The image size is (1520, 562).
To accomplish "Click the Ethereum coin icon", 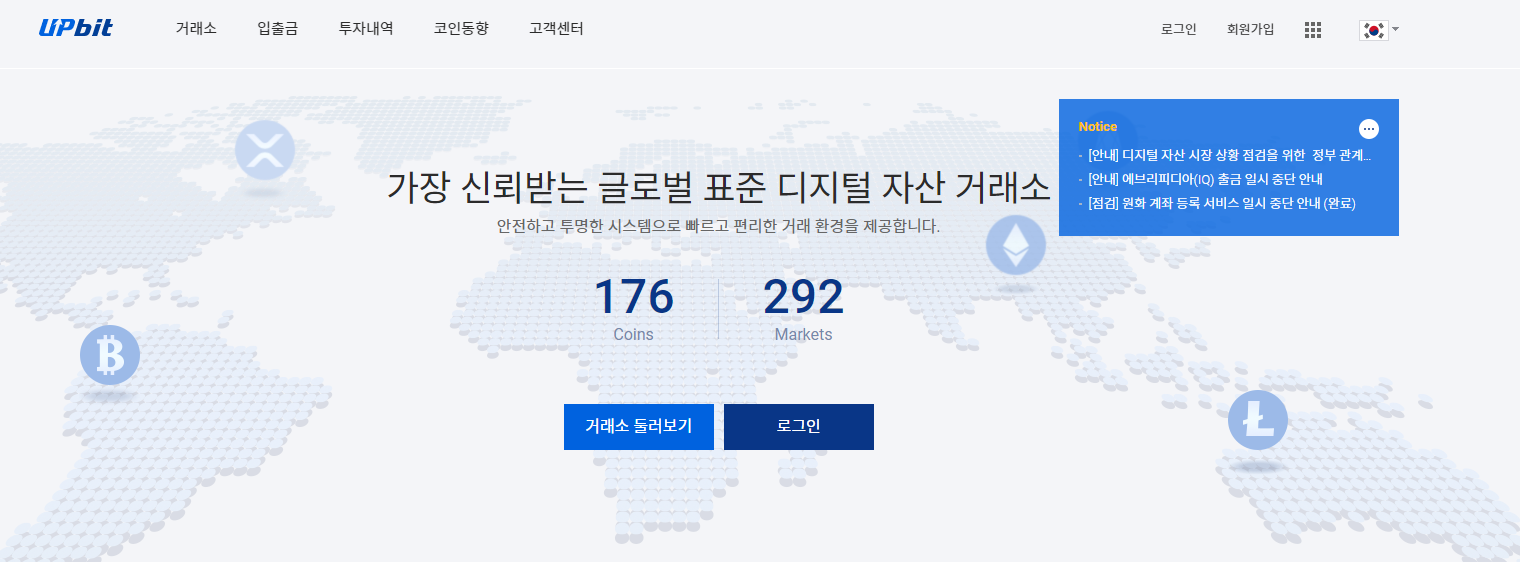I will 1016,245.
